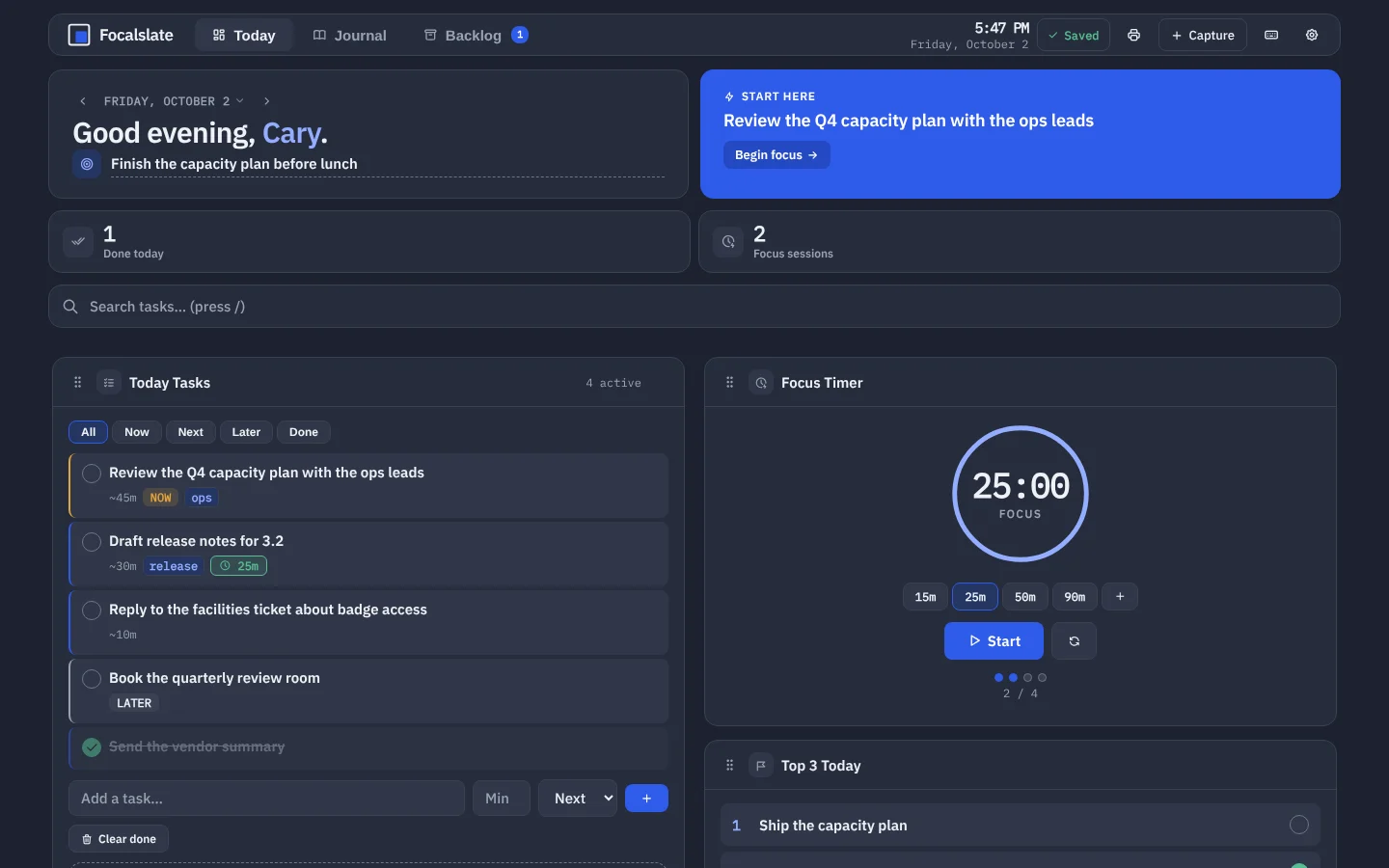The width and height of the screenshot is (1389, 868).
Task: Open the keyboard shortcuts icon
Action: (1271, 35)
